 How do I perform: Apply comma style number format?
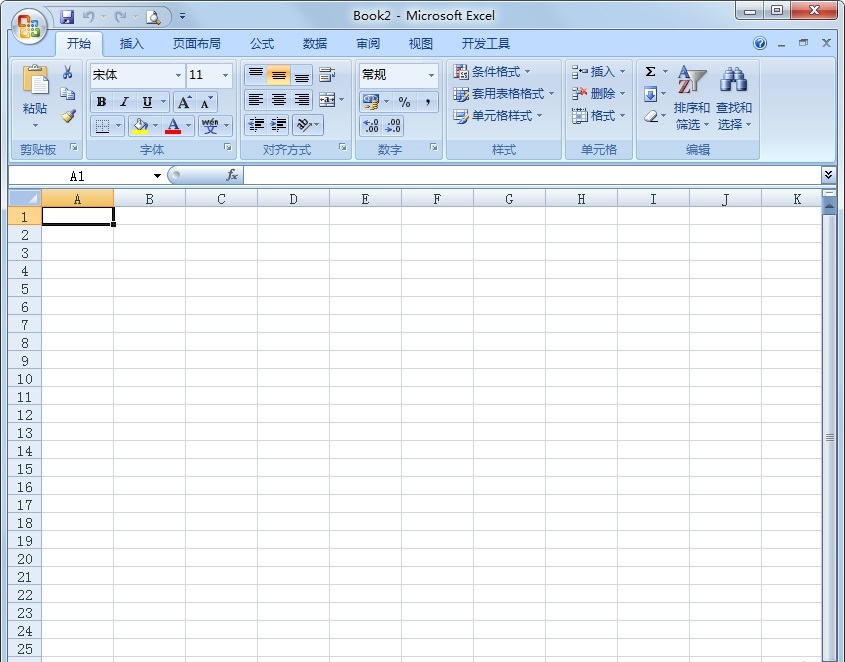[427, 101]
